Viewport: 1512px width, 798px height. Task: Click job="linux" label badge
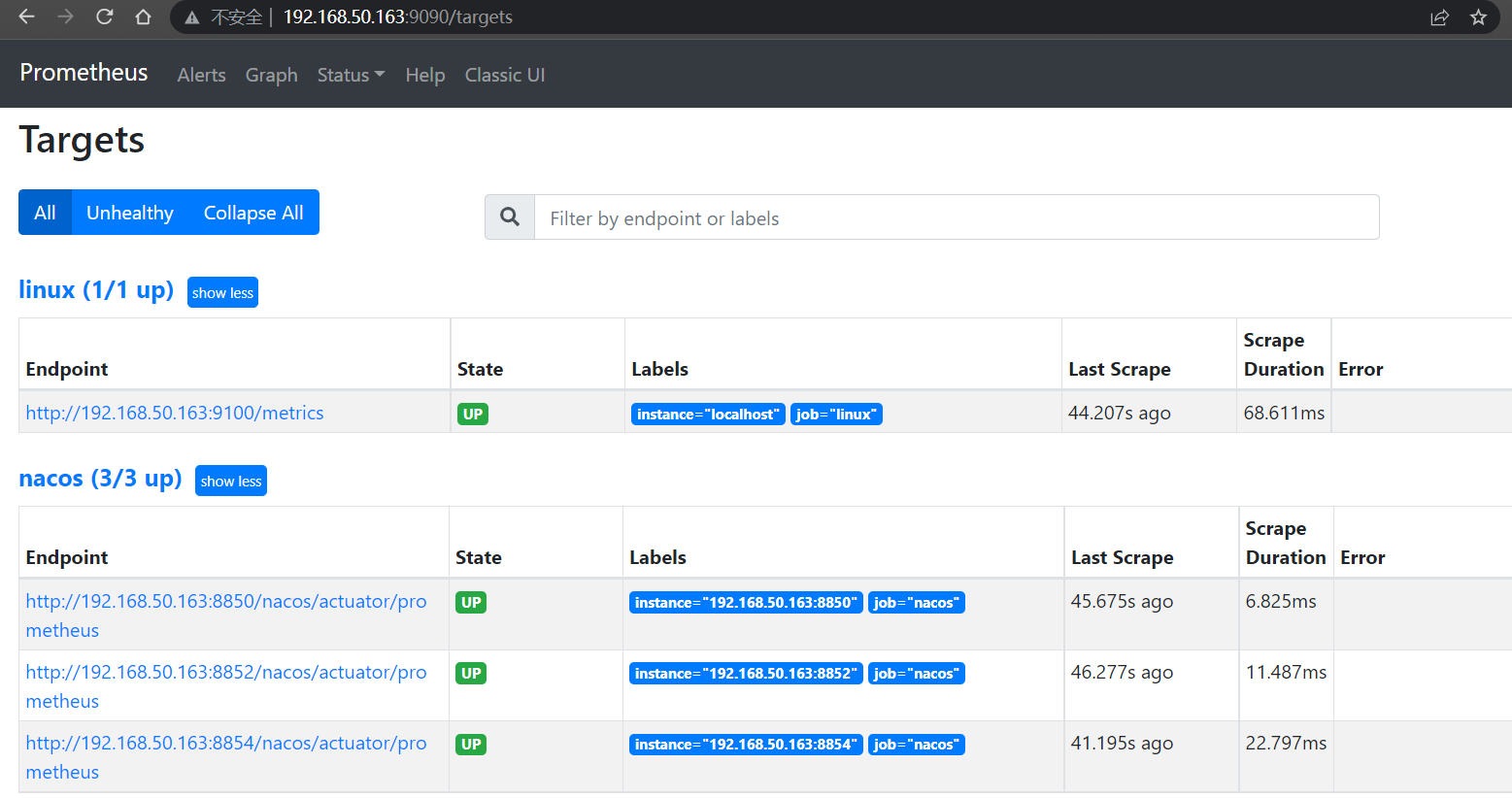point(836,414)
